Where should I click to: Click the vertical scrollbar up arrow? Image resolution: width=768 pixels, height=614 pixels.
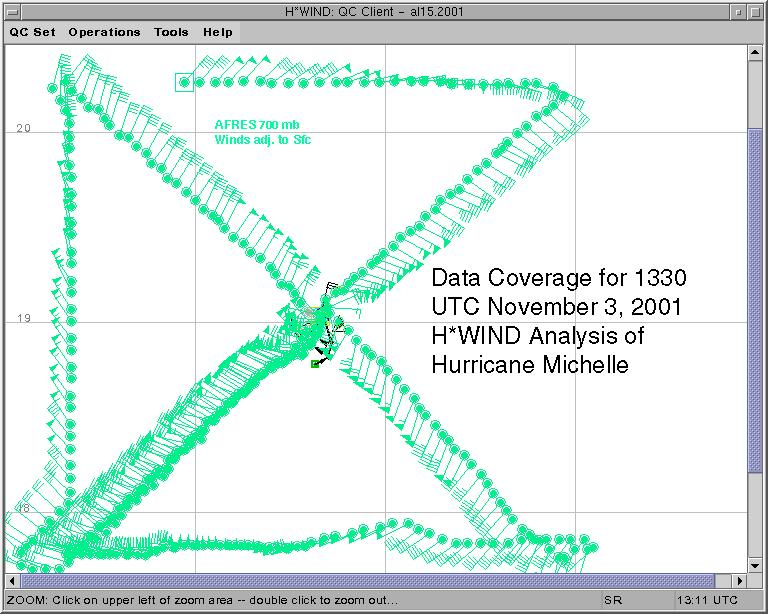pos(756,54)
